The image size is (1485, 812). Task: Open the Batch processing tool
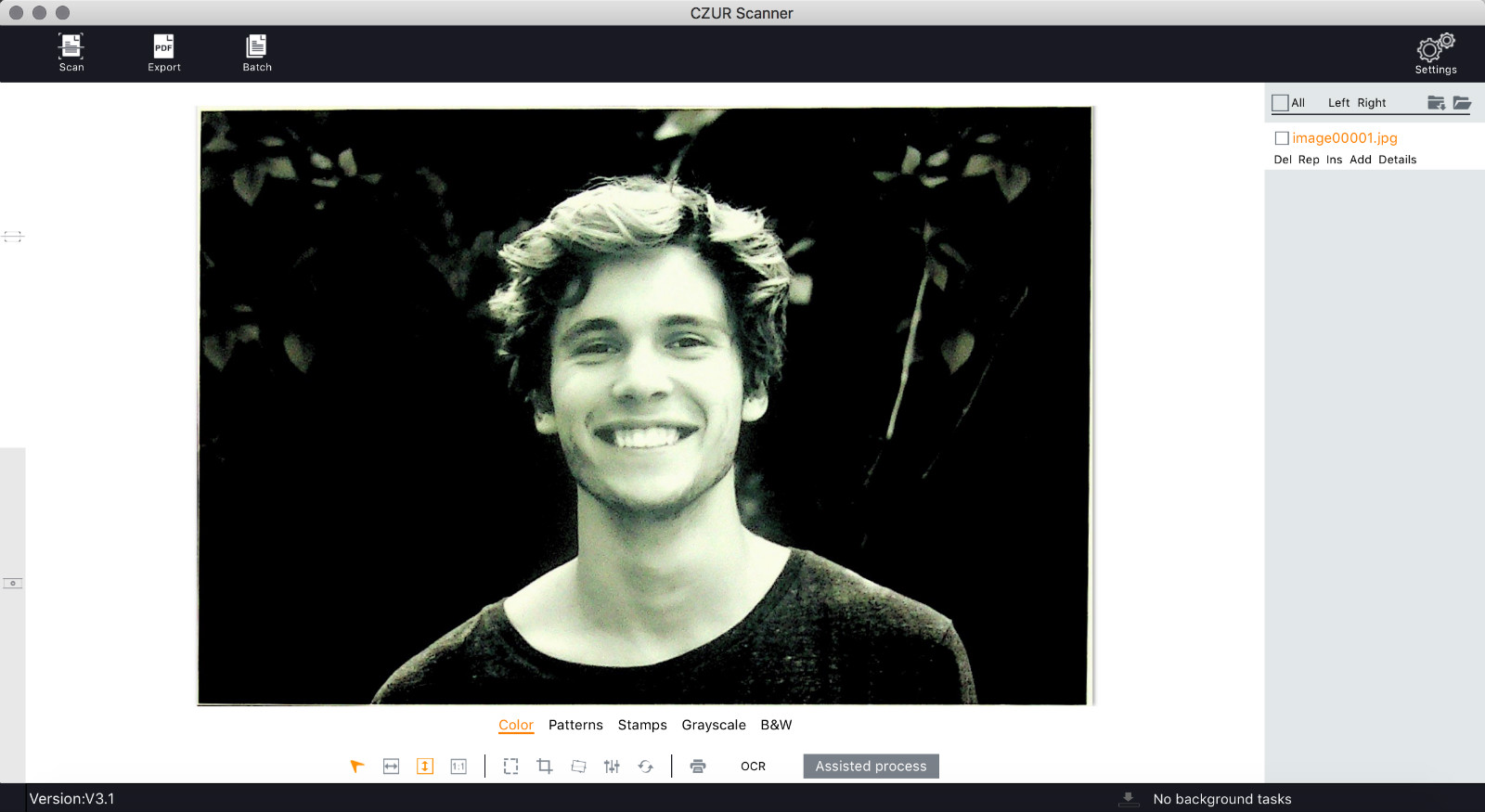pos(257,52)
